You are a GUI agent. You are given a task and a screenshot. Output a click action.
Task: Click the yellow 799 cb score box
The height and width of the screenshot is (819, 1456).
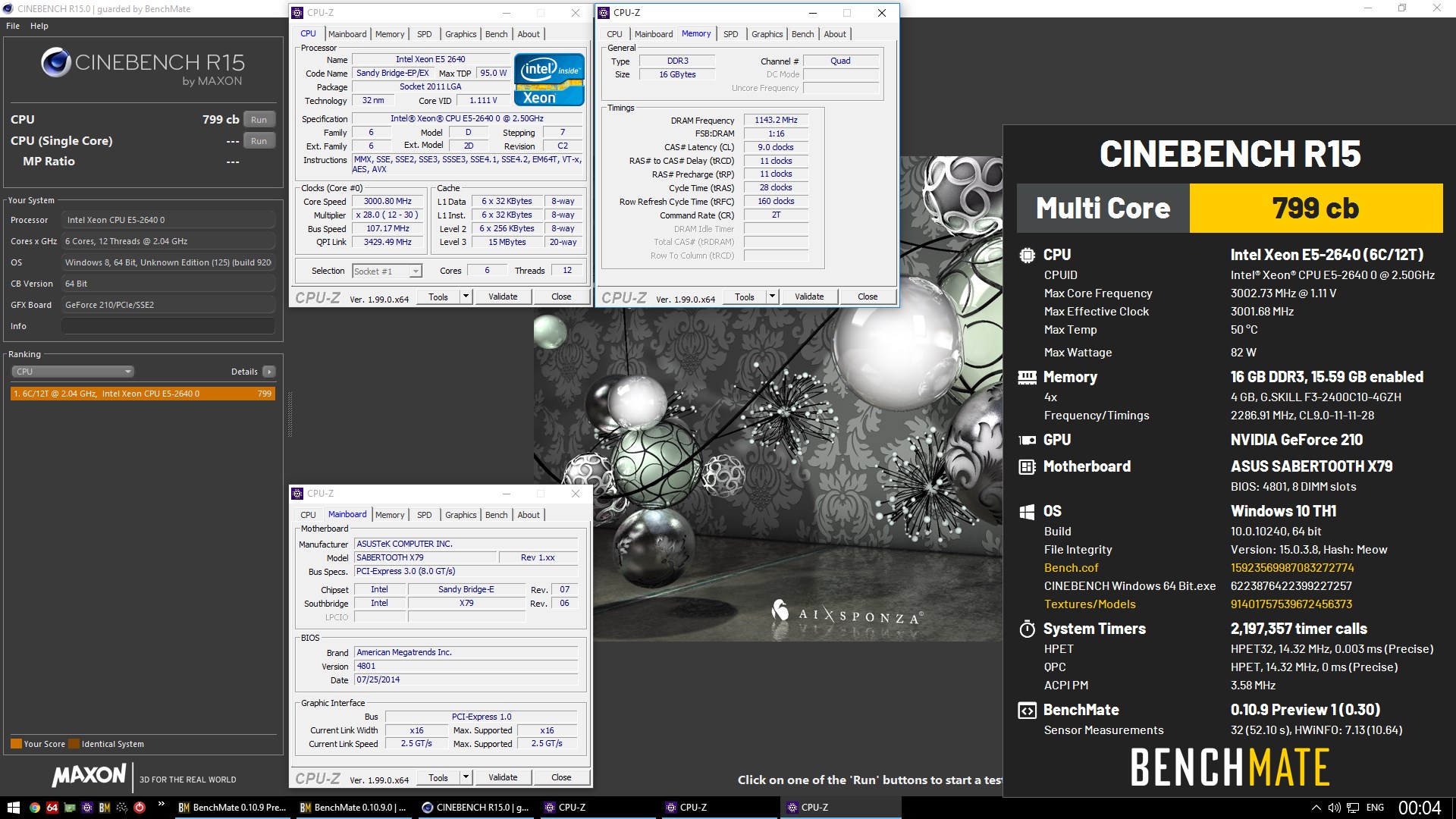(x=1316, y=208)
